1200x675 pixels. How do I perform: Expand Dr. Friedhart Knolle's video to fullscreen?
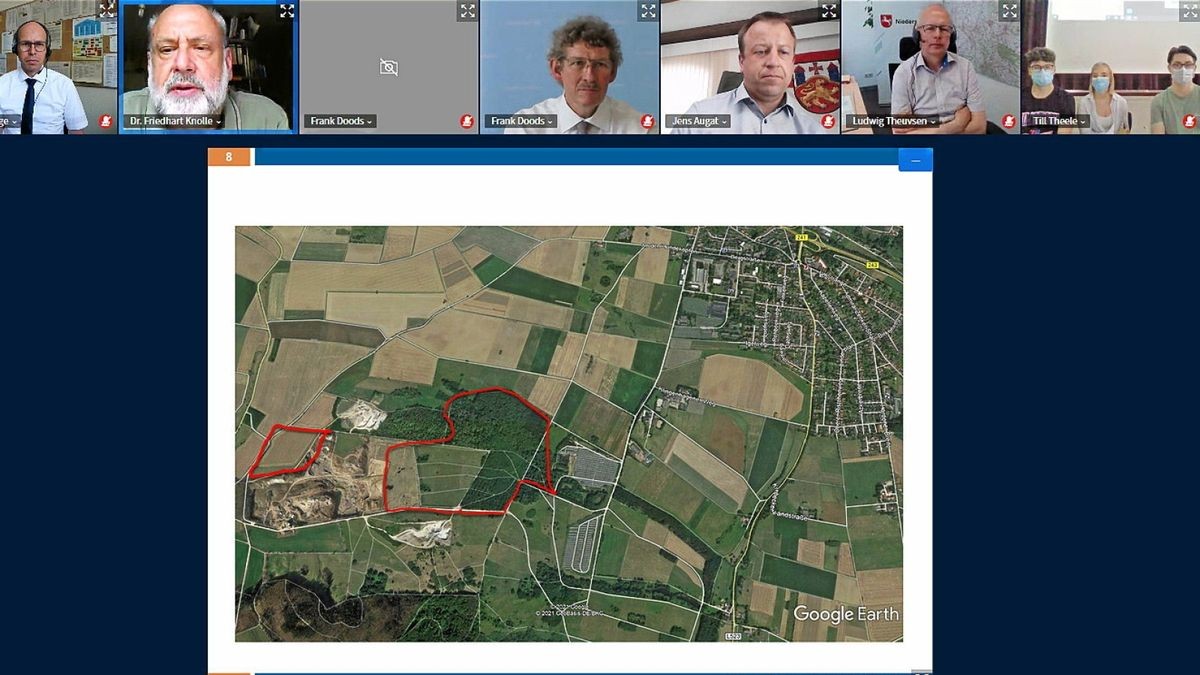point(287,11)
